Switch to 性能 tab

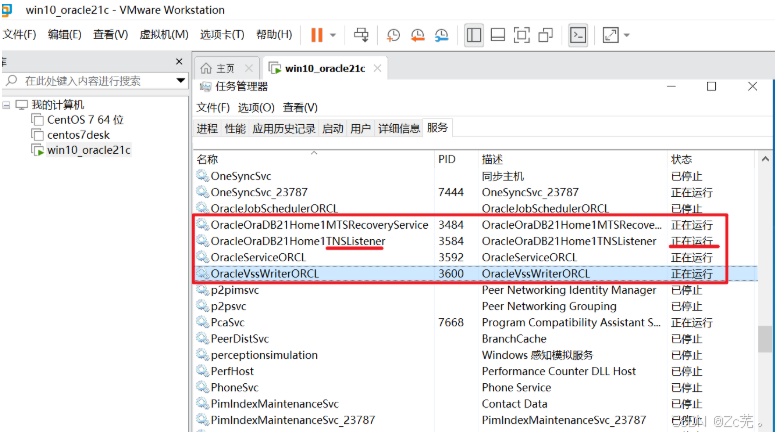click(235, 129)
